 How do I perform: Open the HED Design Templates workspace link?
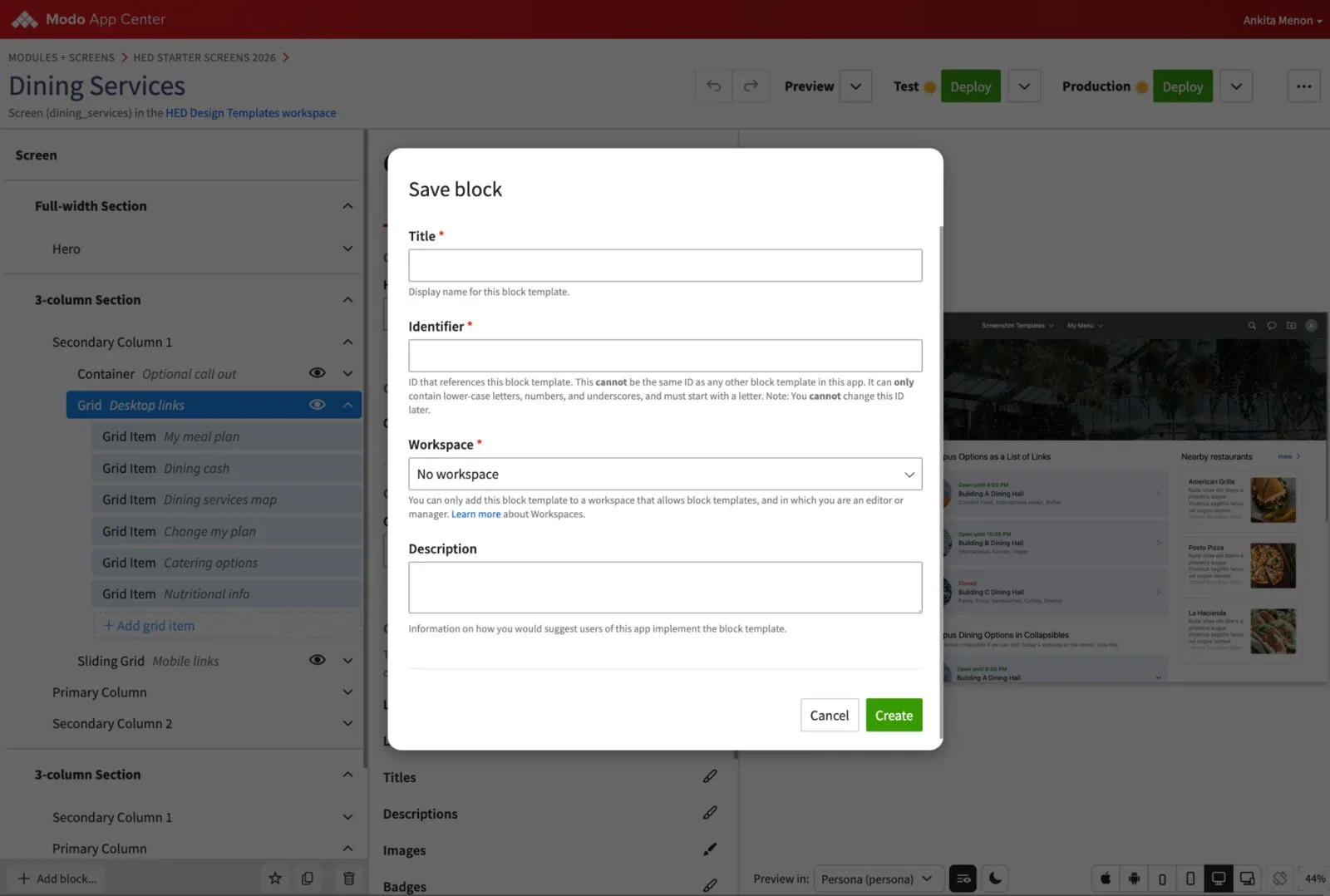tap(251, 113)
